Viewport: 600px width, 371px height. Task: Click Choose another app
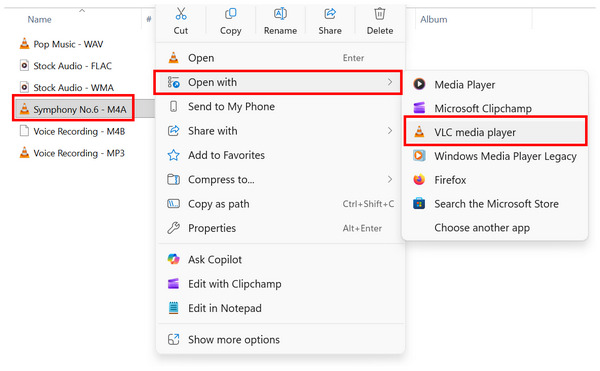(x=495, y=228)
